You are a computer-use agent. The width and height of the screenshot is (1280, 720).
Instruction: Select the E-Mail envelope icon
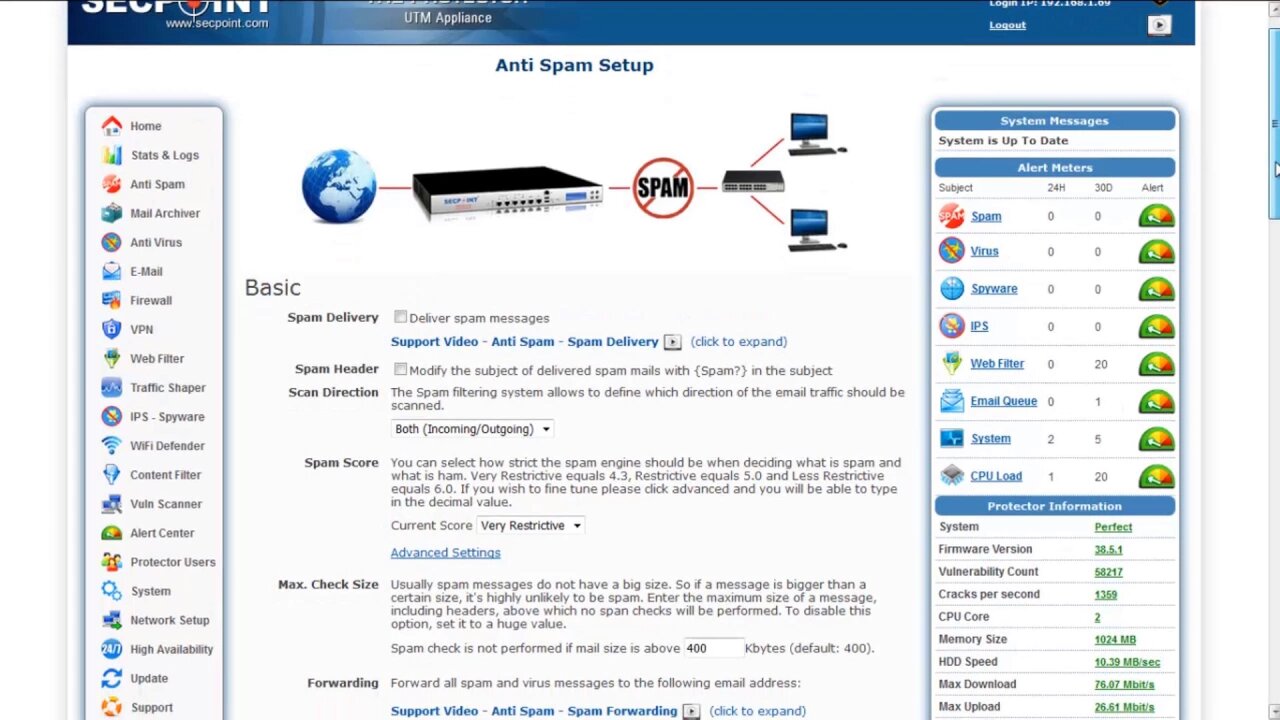(111, 271)
